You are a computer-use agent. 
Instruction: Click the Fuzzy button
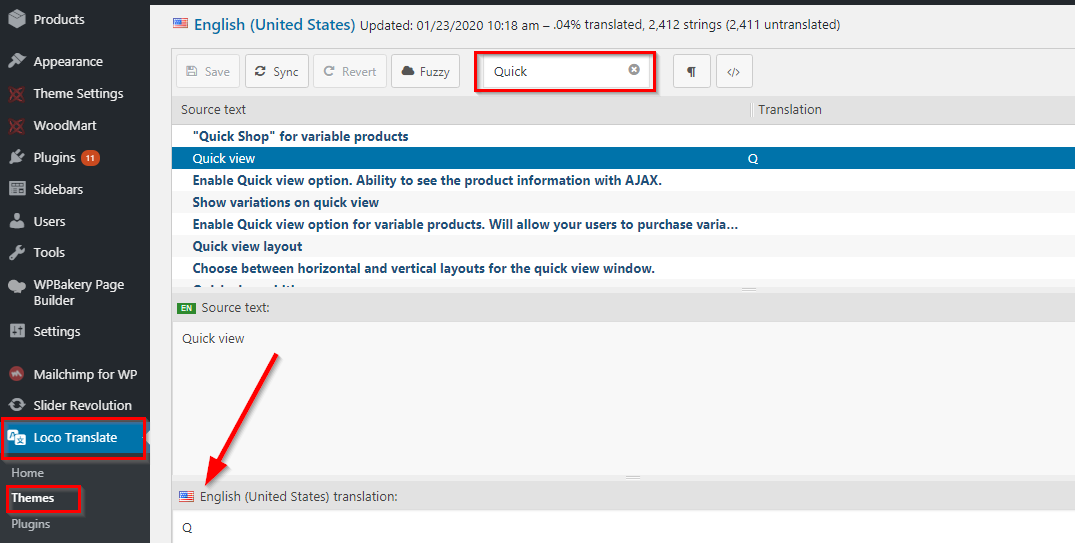pyautogui.click(x=426, y=71)
